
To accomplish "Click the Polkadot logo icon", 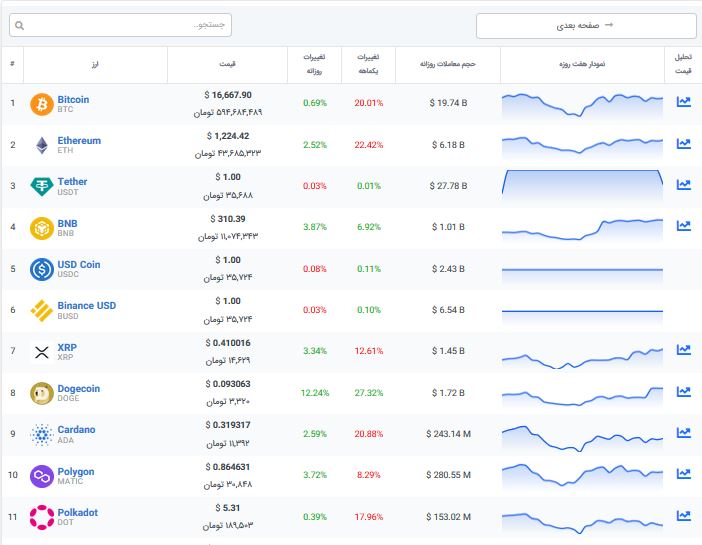I will tap(42, 517).
